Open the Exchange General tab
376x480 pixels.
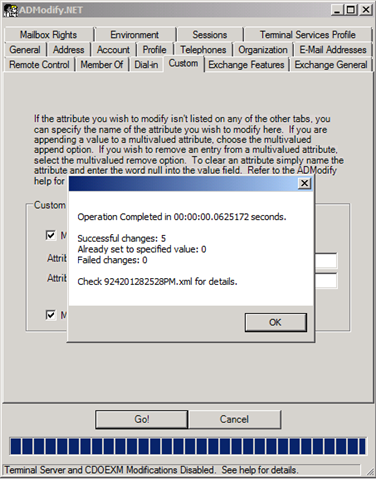pos(331,65)
